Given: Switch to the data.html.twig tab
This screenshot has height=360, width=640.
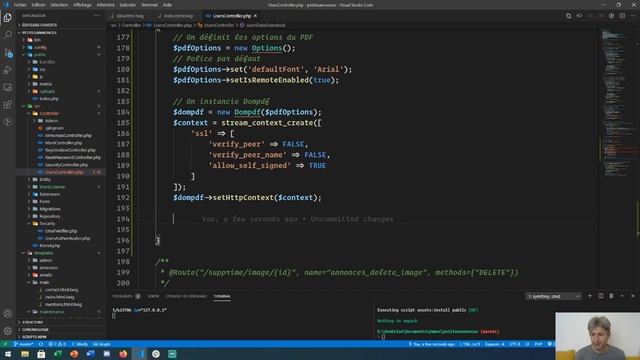Looking at the screenshot, I should 130,16.
